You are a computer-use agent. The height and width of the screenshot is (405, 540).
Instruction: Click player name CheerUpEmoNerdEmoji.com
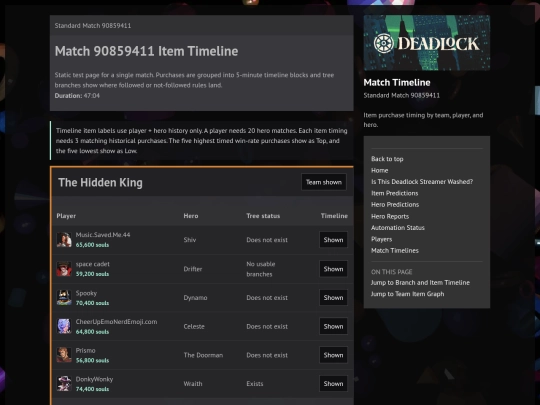(116, 322)
